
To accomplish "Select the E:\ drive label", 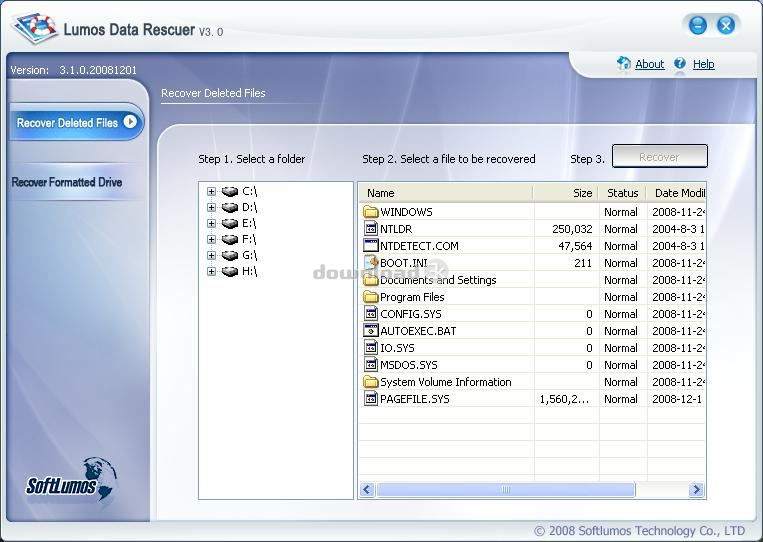I will pos(249,224).
